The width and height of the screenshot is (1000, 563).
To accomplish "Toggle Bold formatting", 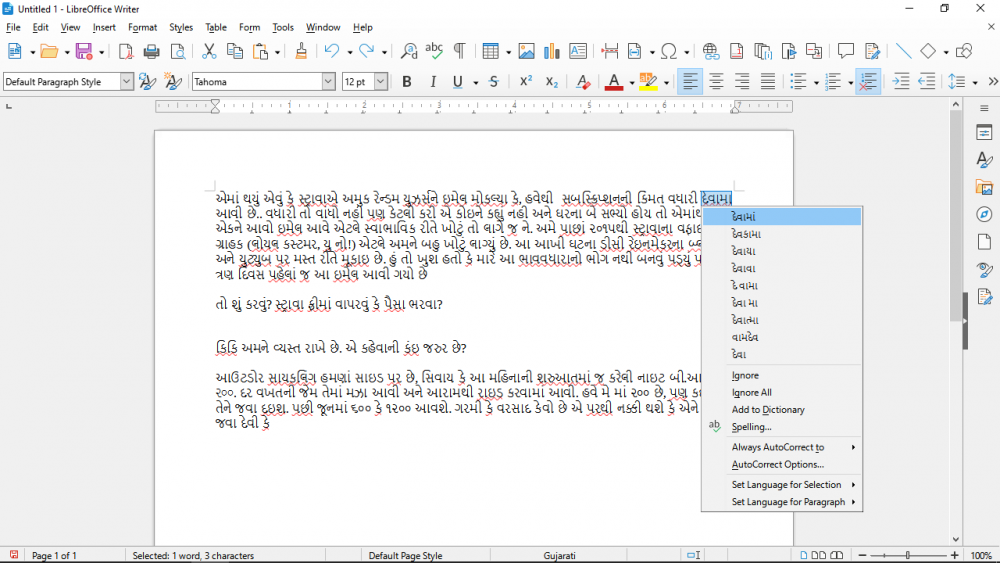I will click(x=406, y=82).
